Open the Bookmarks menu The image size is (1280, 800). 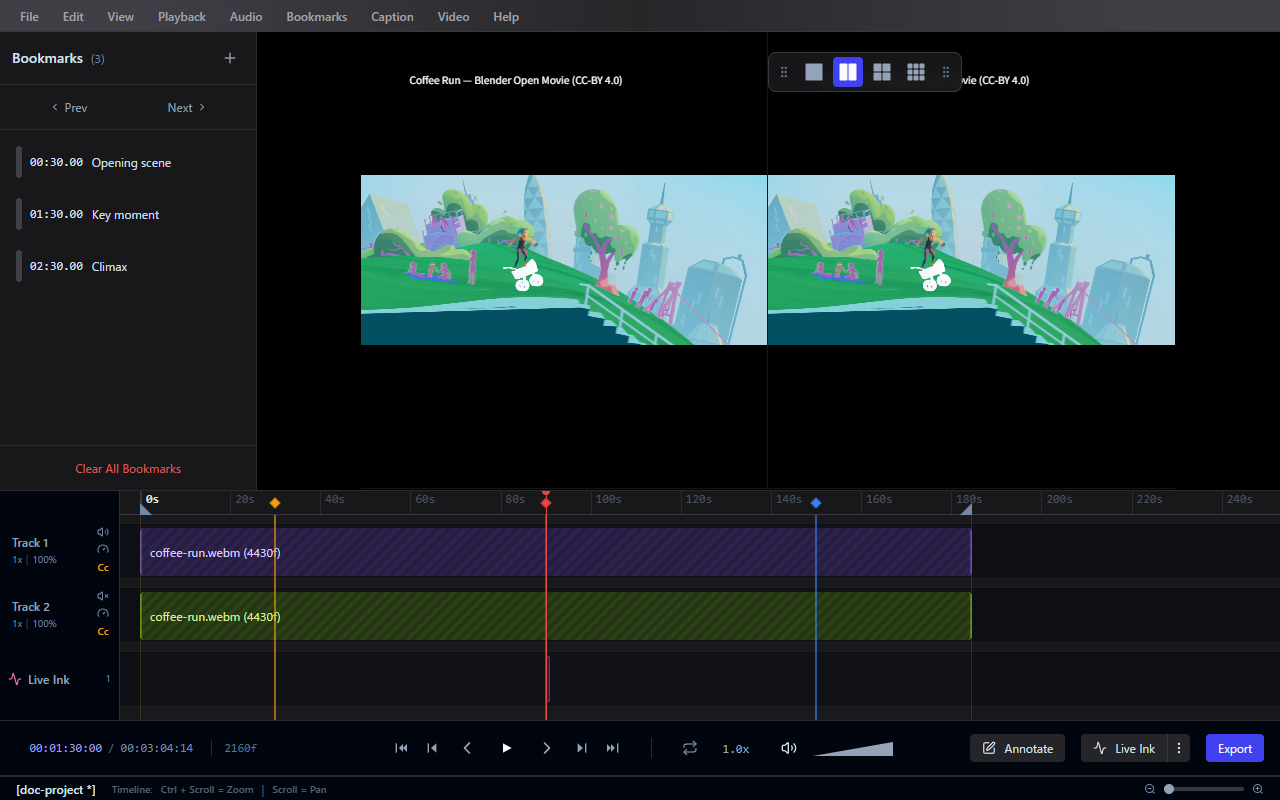(316, 16)
